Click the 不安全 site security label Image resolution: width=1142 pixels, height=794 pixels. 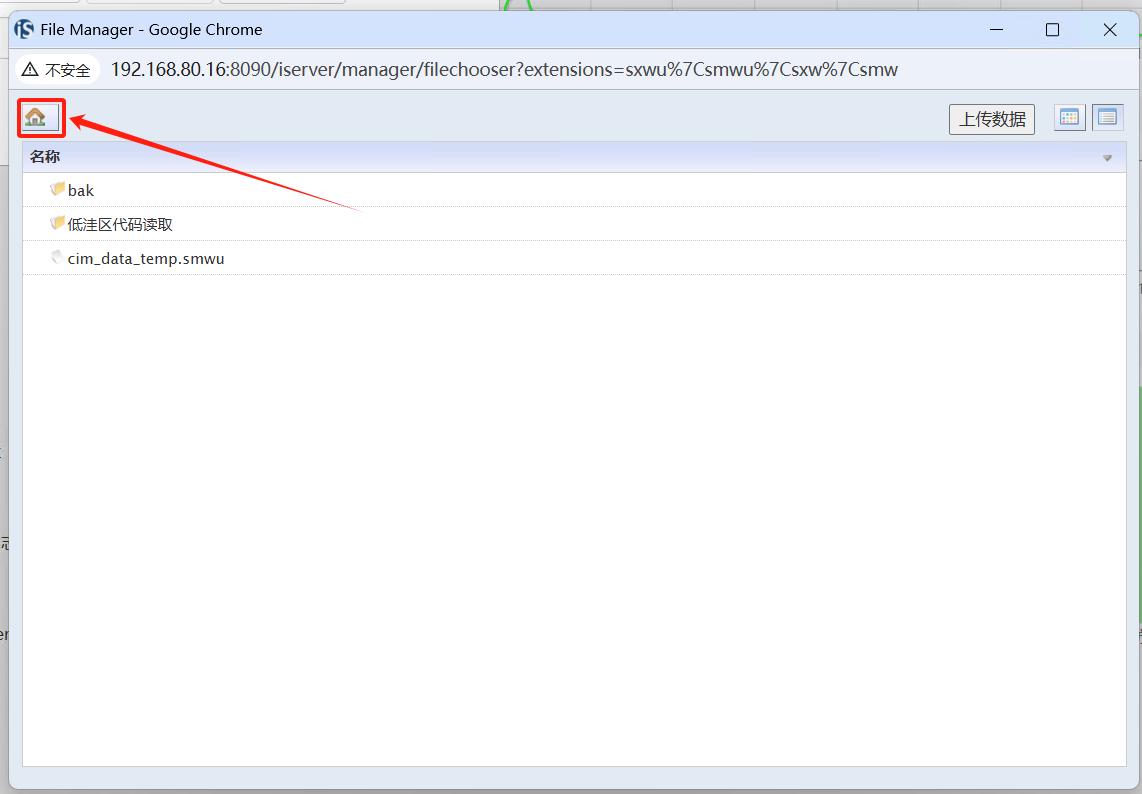[68, 70]
